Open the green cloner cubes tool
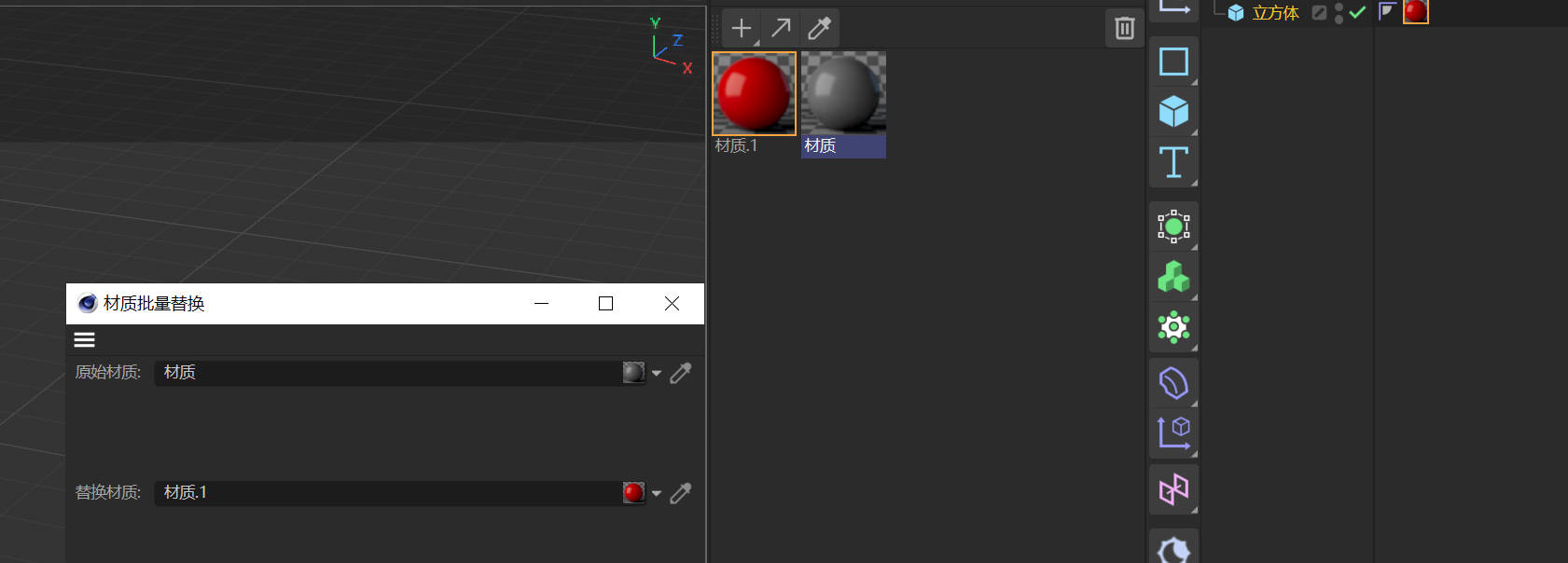This screenshot has height=563, width=1568. click(1173, 277)
